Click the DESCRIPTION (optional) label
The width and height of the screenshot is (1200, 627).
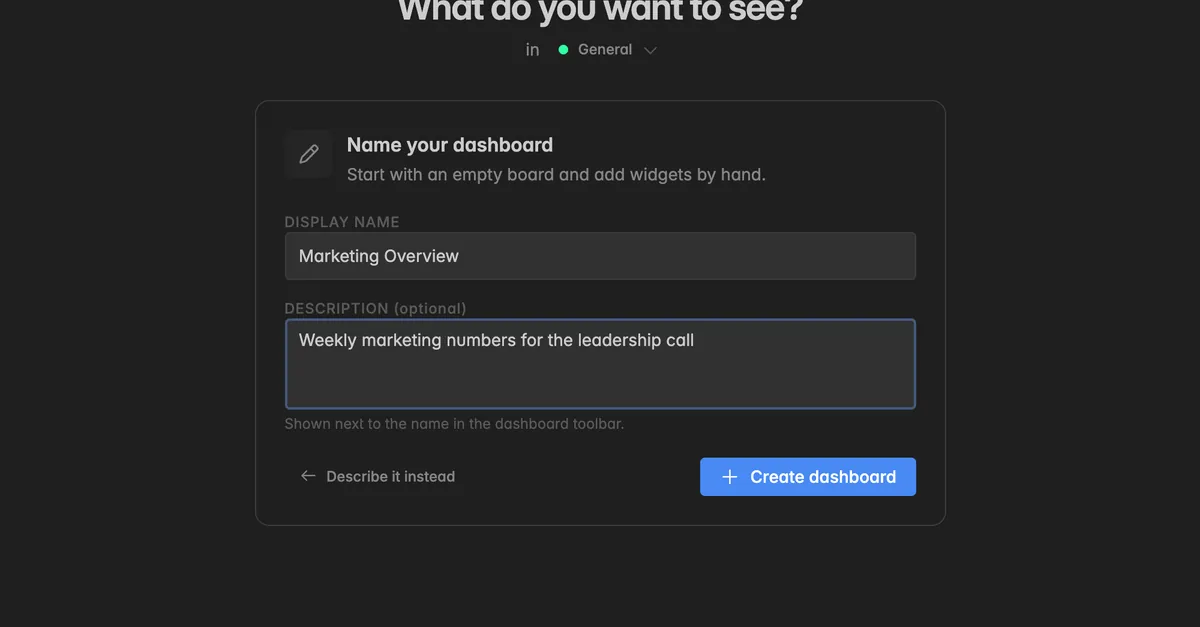pos(375,308)
